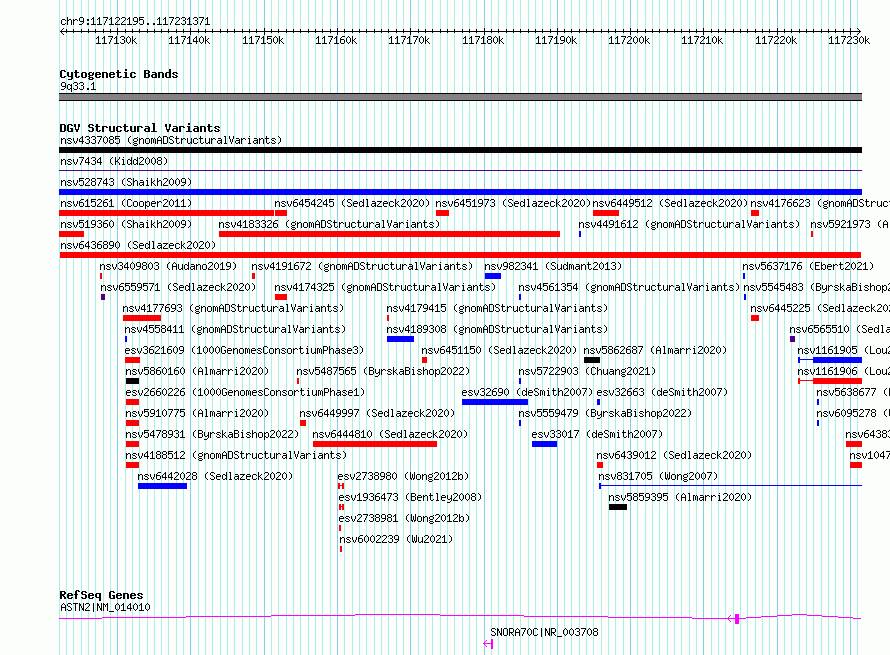Open nsv5860160 (Almarri2020) label

click(x=197, y=371)
